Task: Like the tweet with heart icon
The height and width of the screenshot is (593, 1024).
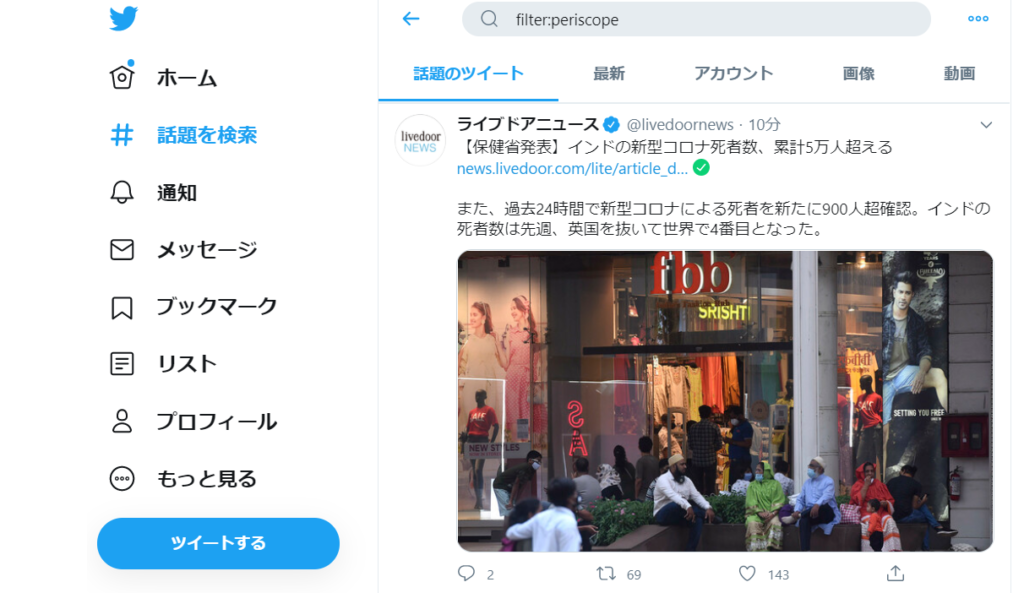Action: (x=747, y=573)
